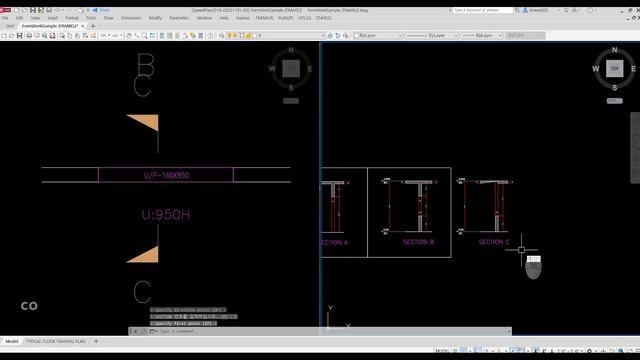Click the signed-in user account name
This screenshot has width=640, height=360.
[x=538, y=10]
